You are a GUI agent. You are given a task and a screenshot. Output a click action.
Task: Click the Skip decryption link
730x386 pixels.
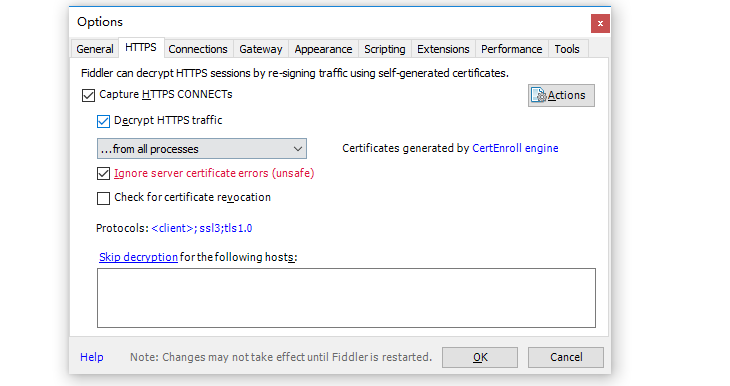[x=138, y=257]
